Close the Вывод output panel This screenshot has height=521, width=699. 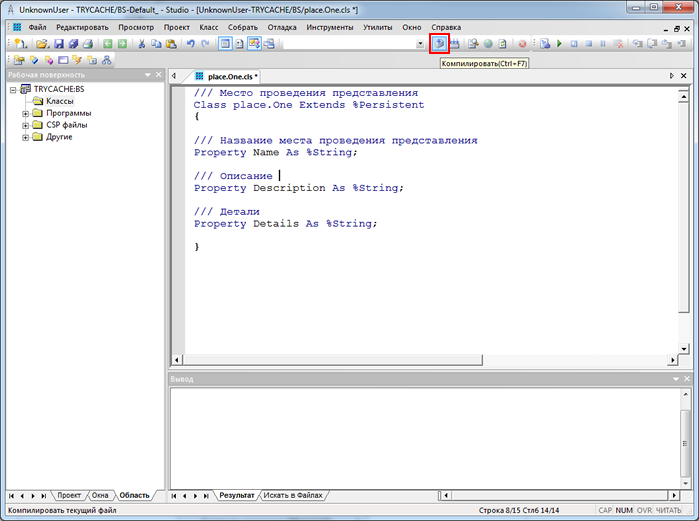[687, 379]
